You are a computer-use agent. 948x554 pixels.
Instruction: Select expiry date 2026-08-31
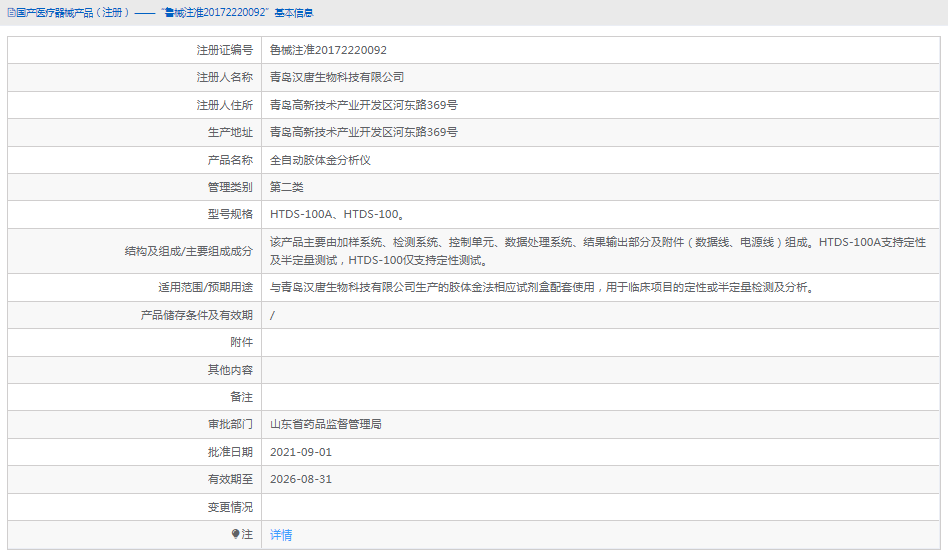[300, 480]
